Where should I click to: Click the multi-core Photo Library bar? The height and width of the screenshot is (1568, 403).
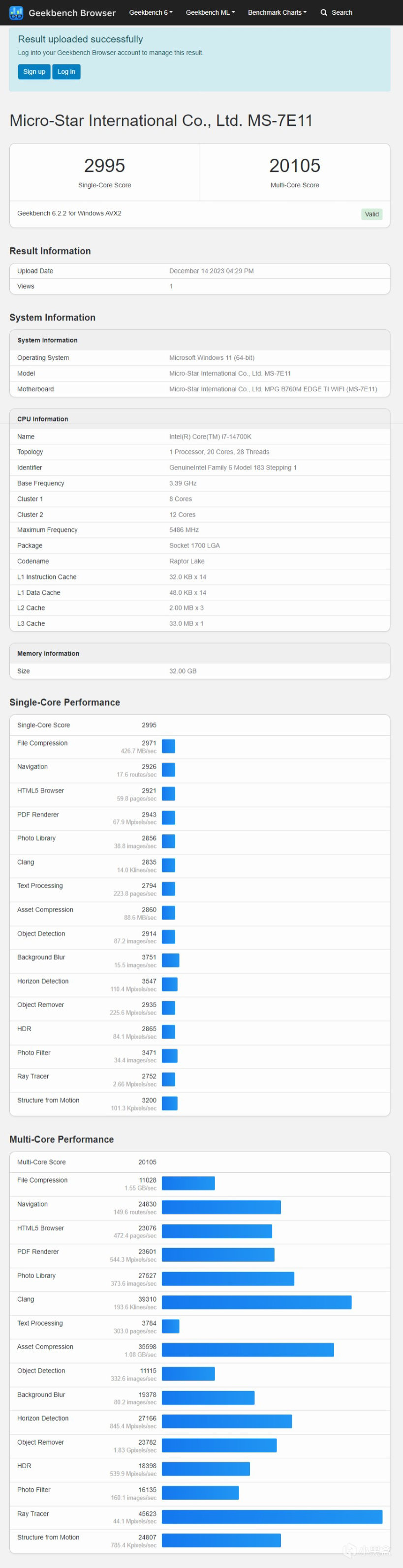[228, 1278]
